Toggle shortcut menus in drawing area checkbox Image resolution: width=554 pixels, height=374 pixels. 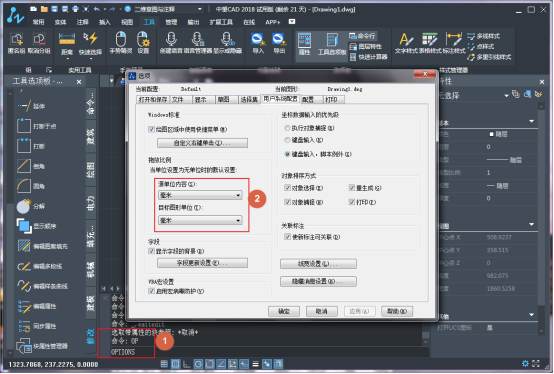point(151,130)
